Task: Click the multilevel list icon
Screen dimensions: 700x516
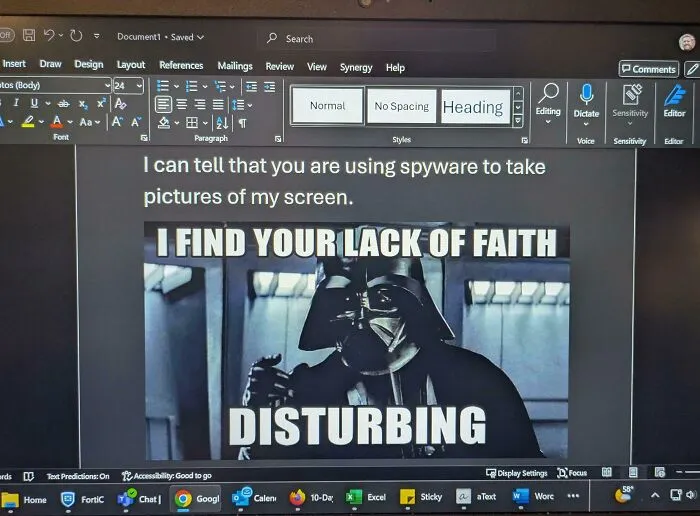Action: (220, 86)
